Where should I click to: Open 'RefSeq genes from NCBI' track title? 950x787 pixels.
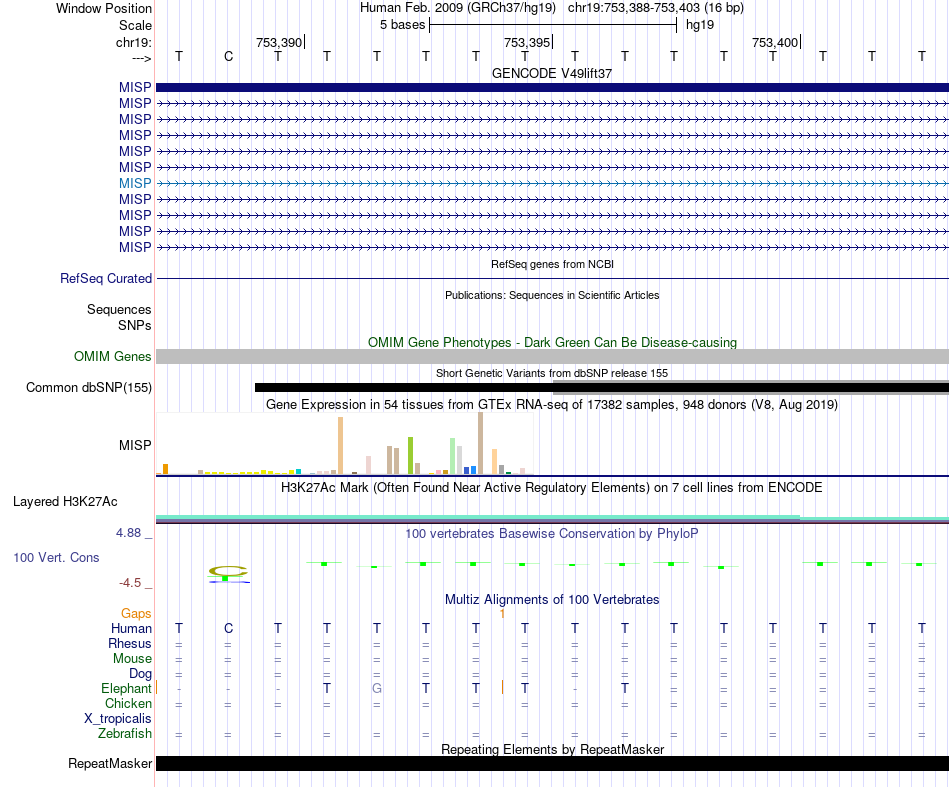(552, 264)
